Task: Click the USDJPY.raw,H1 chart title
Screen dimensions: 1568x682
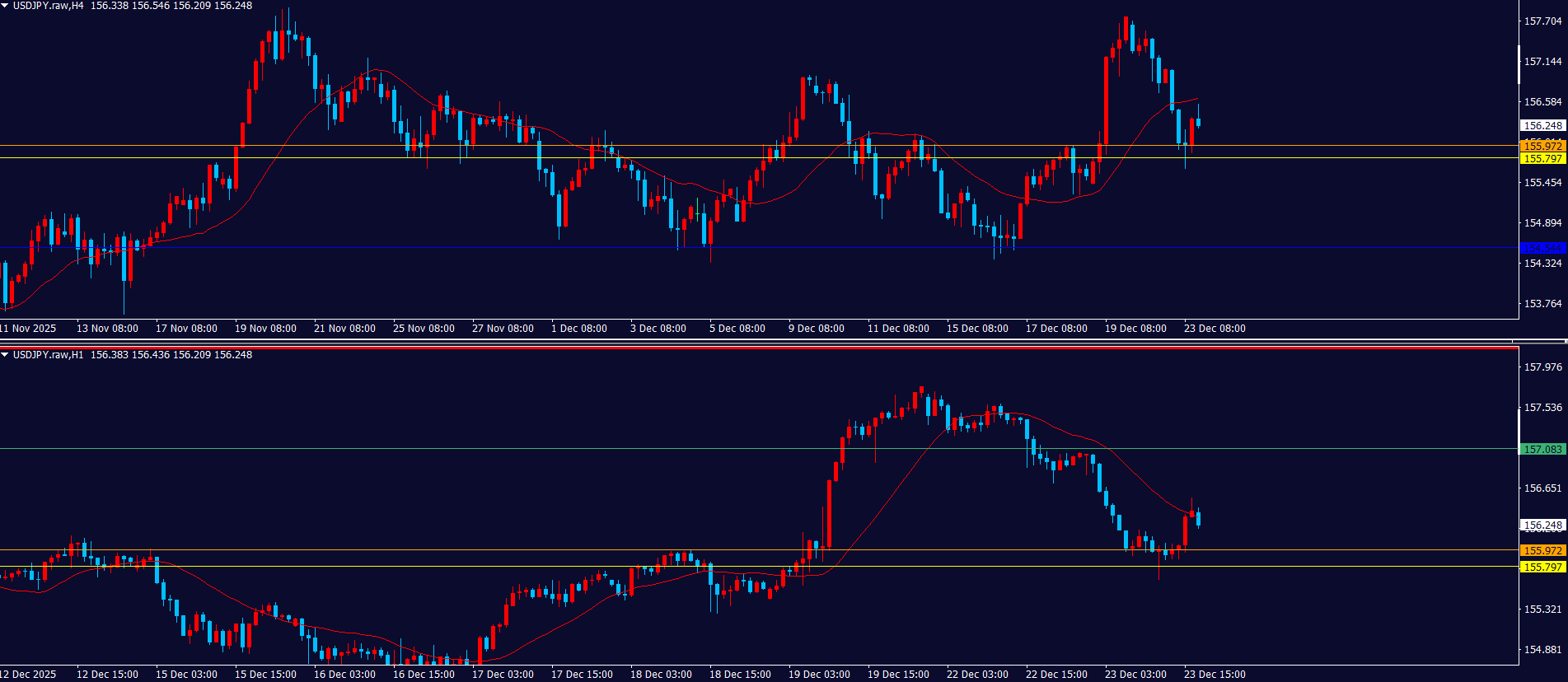Action: click(x=48, y=355)
